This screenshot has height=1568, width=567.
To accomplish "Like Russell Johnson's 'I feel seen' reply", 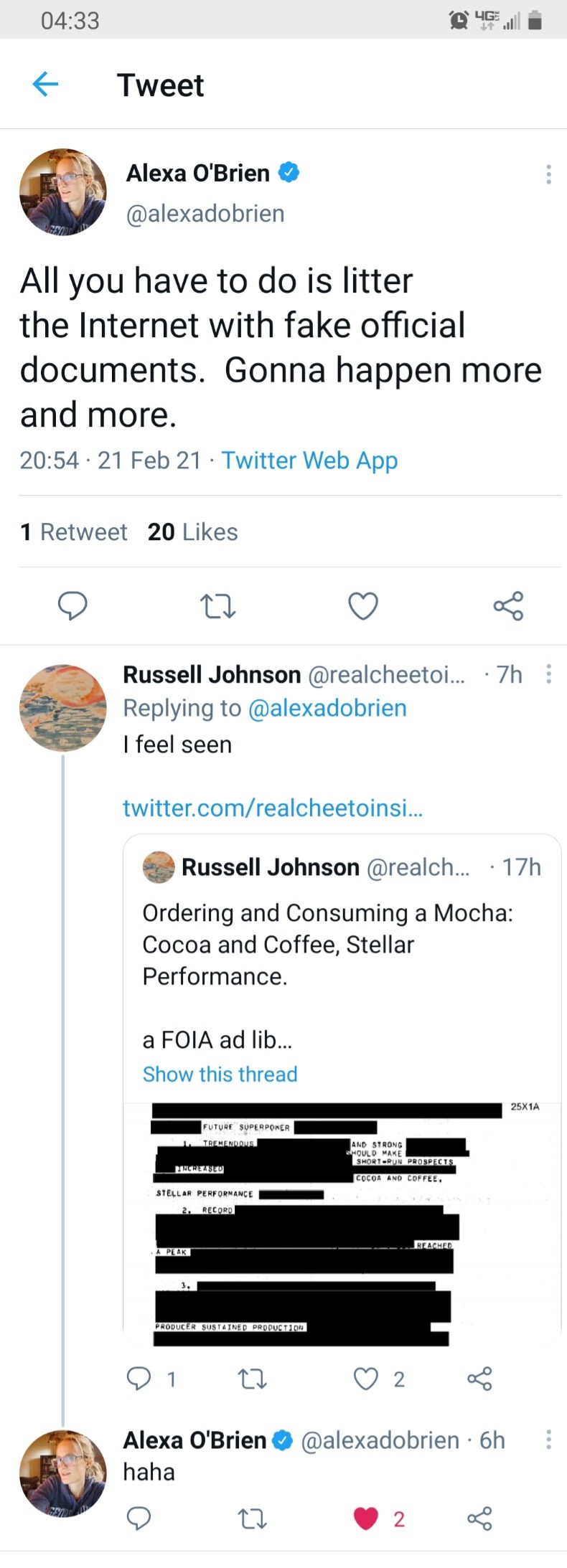I will tap(366, 1378).
